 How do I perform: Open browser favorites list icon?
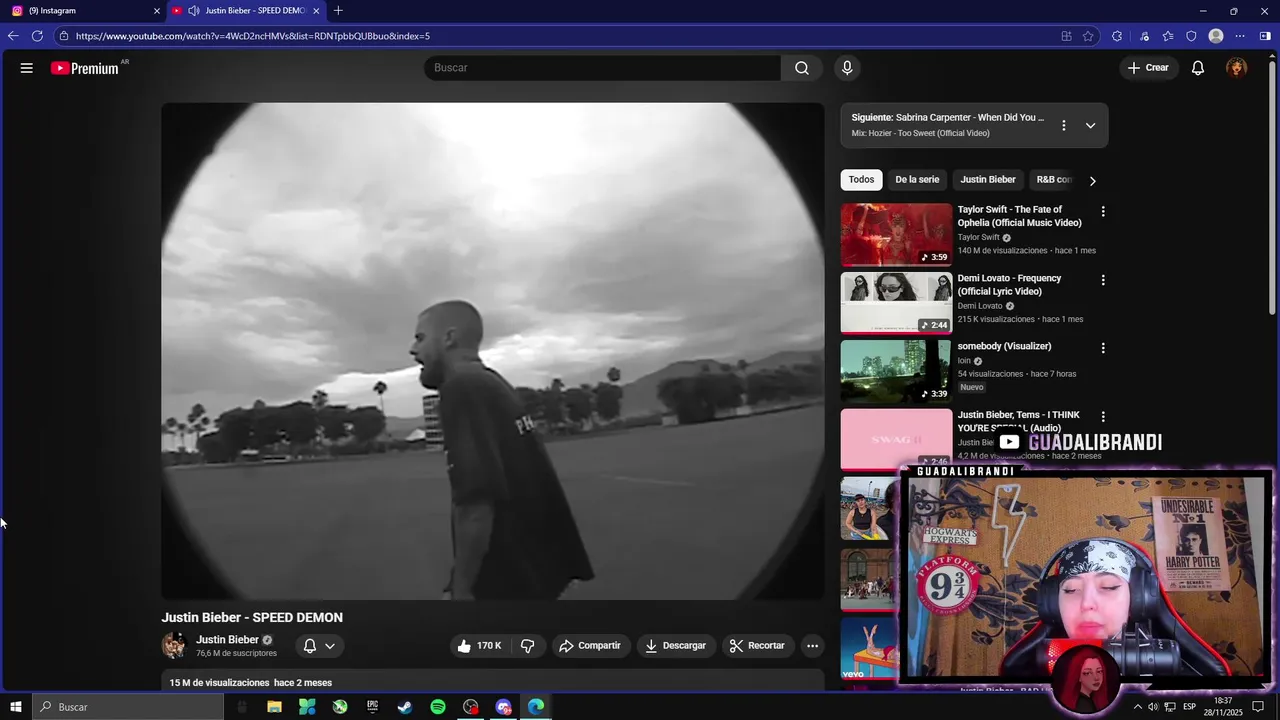click(1168, 36)
